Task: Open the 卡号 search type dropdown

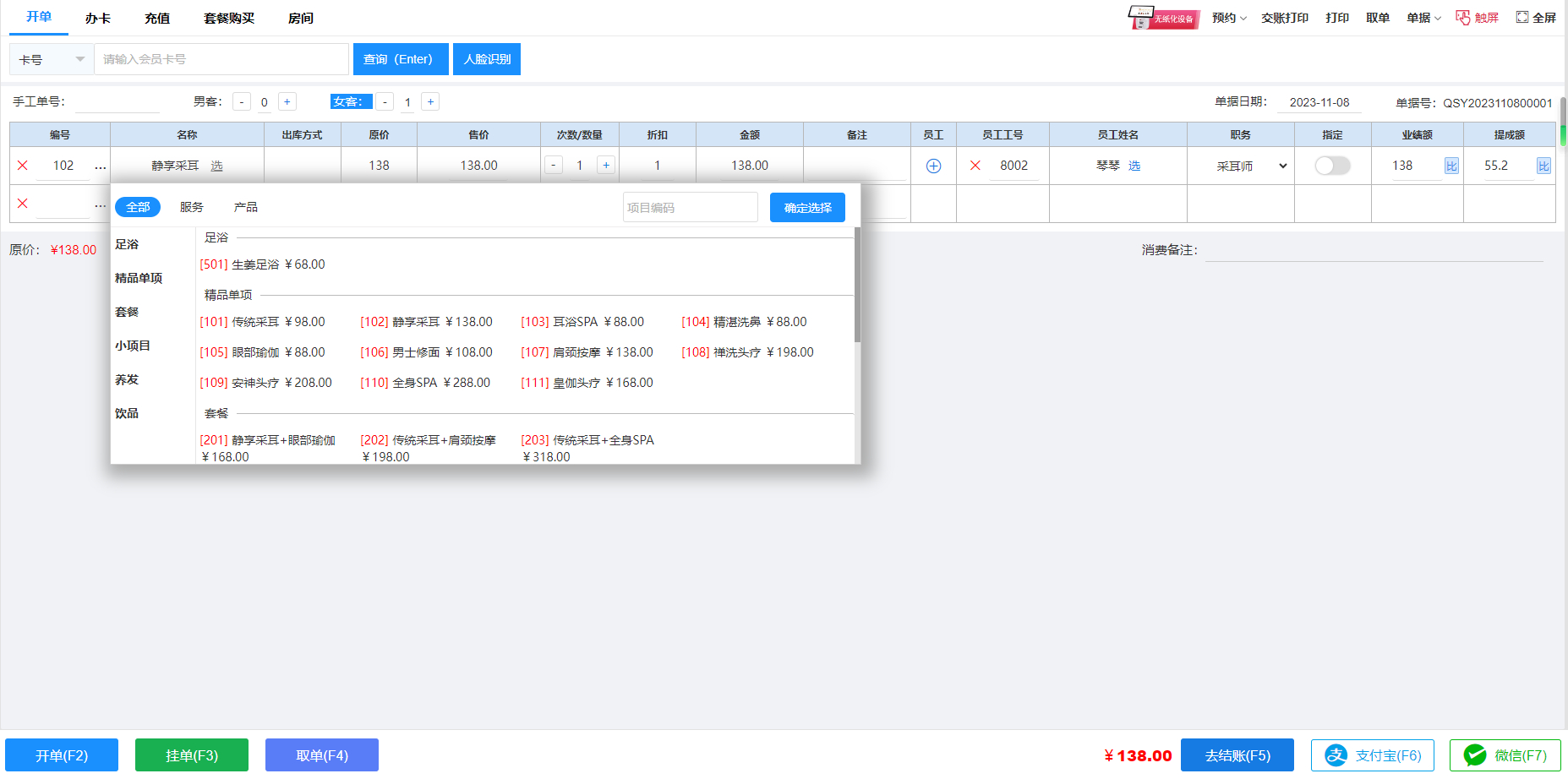Action: point(52,59)
